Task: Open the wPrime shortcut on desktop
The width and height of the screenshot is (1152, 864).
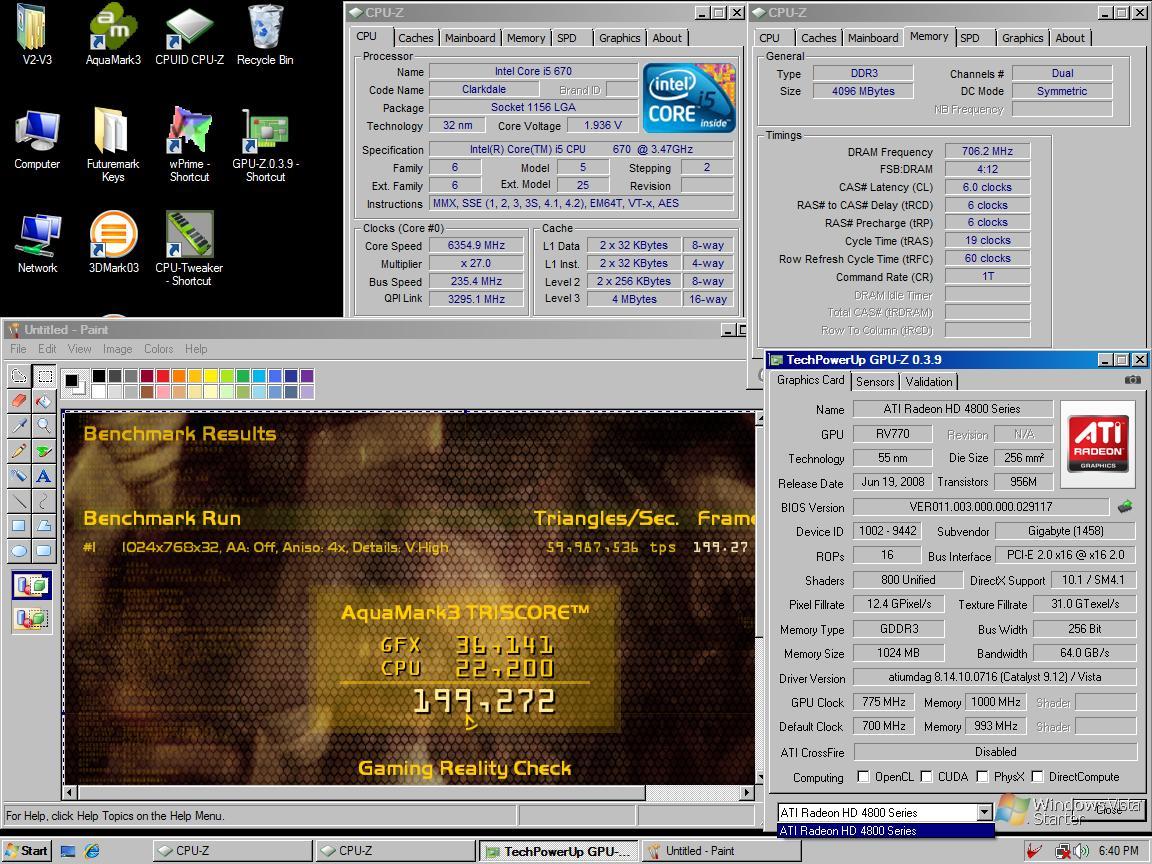Action: tap(190, 144)
